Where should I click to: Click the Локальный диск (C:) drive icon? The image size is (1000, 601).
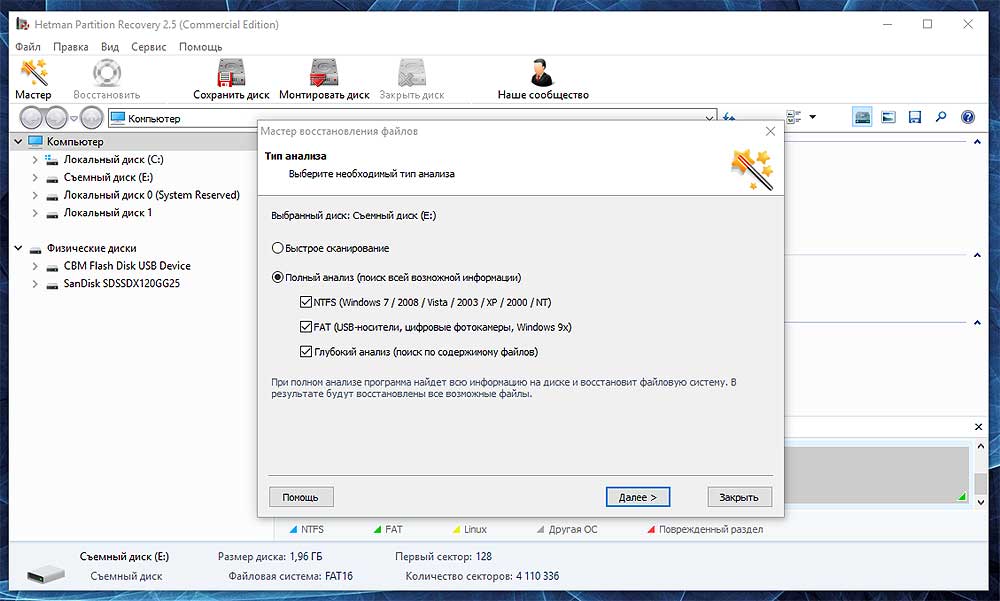coord(52,159)
